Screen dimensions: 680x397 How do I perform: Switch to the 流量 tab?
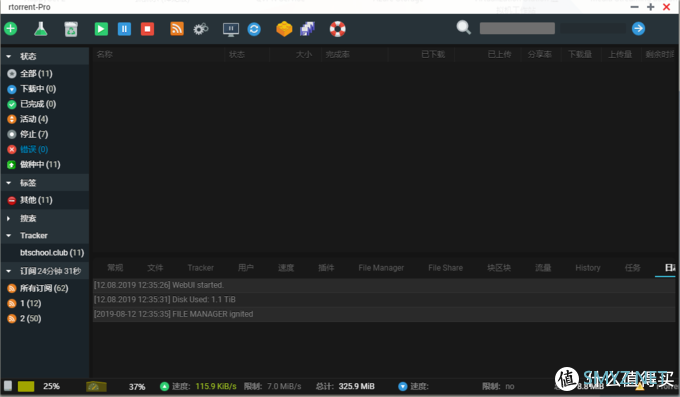click(x=543, y=268)
